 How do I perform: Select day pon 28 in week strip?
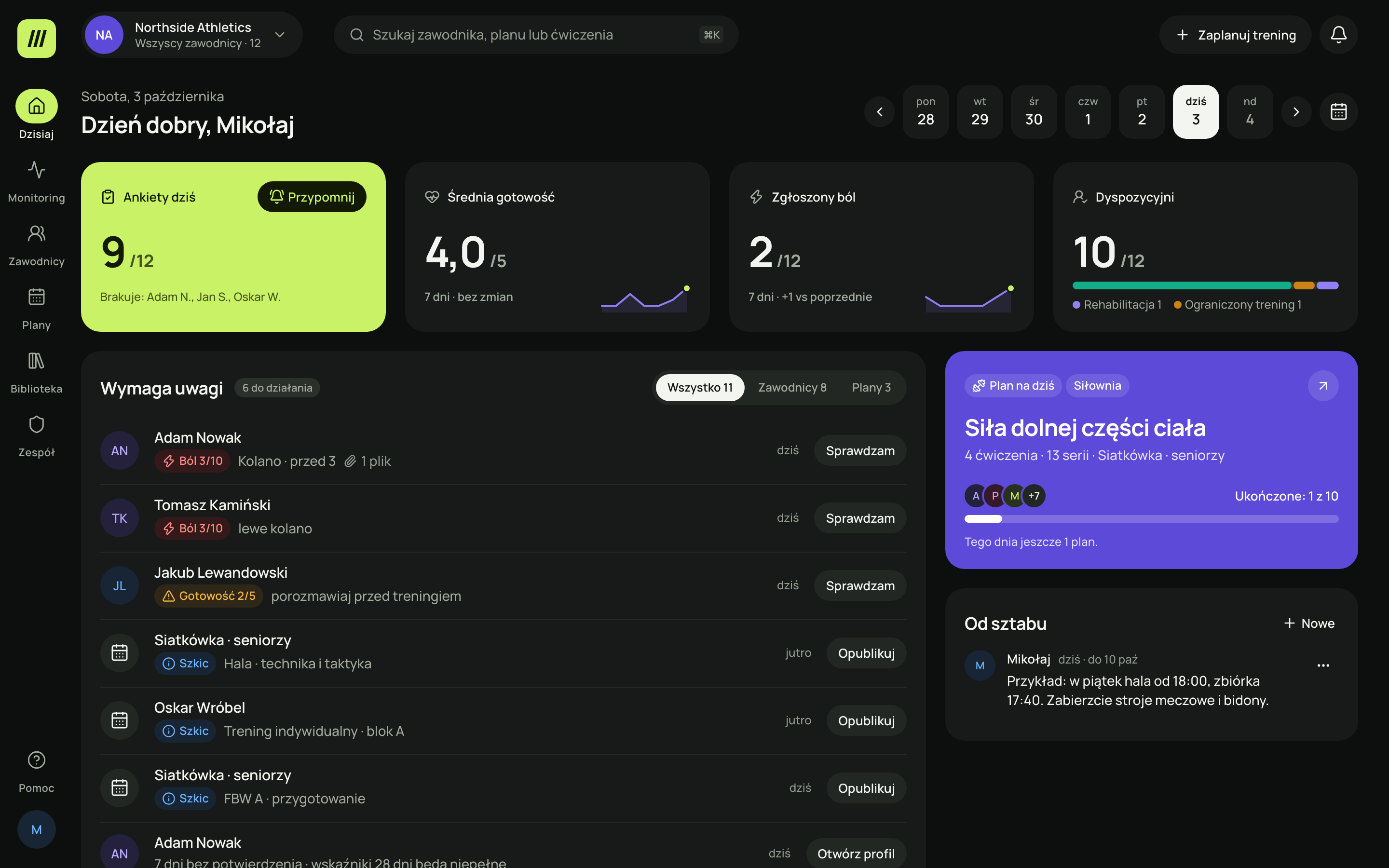[x=926, y=112]
